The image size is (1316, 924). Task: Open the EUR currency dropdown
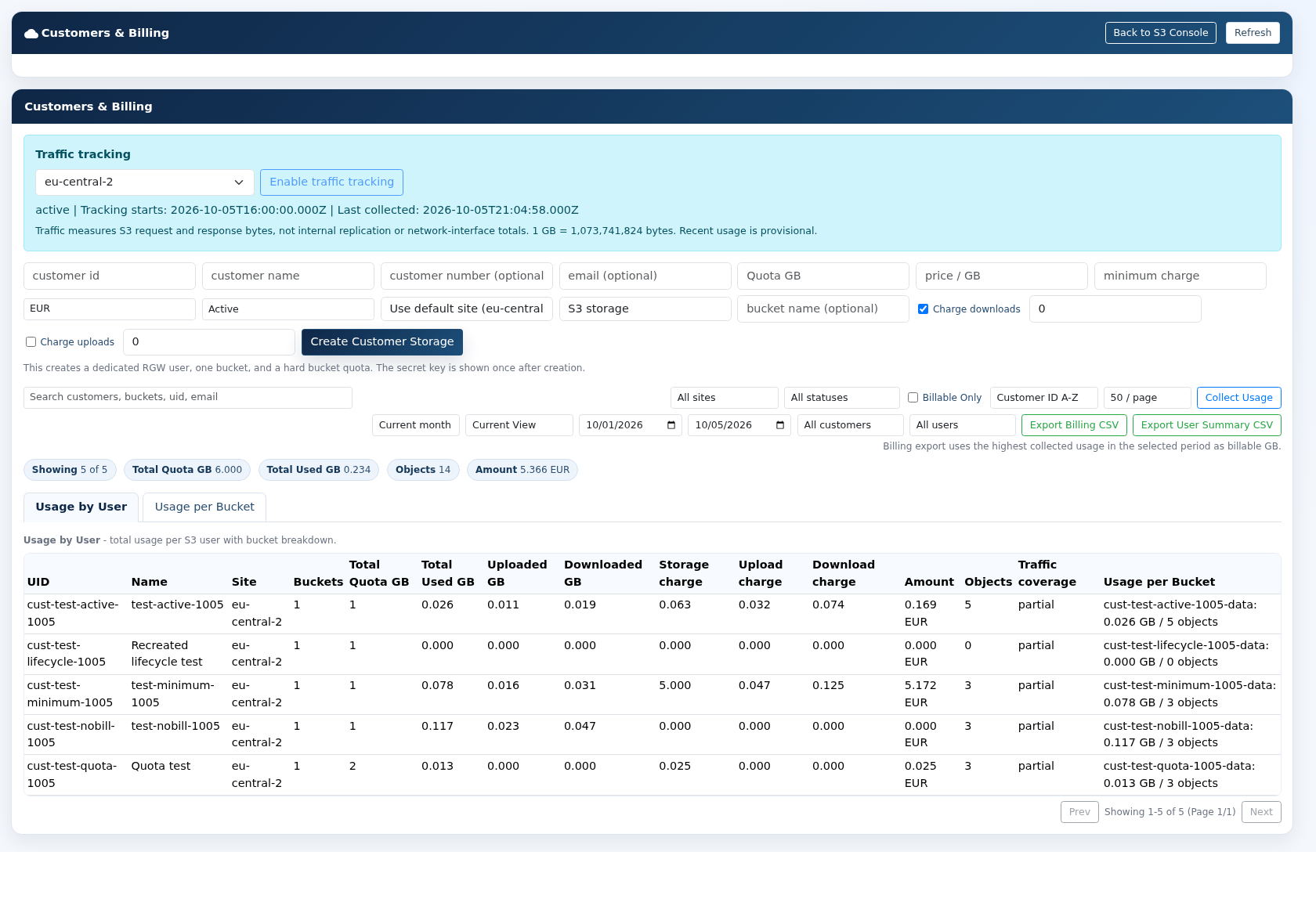[110, 309]
